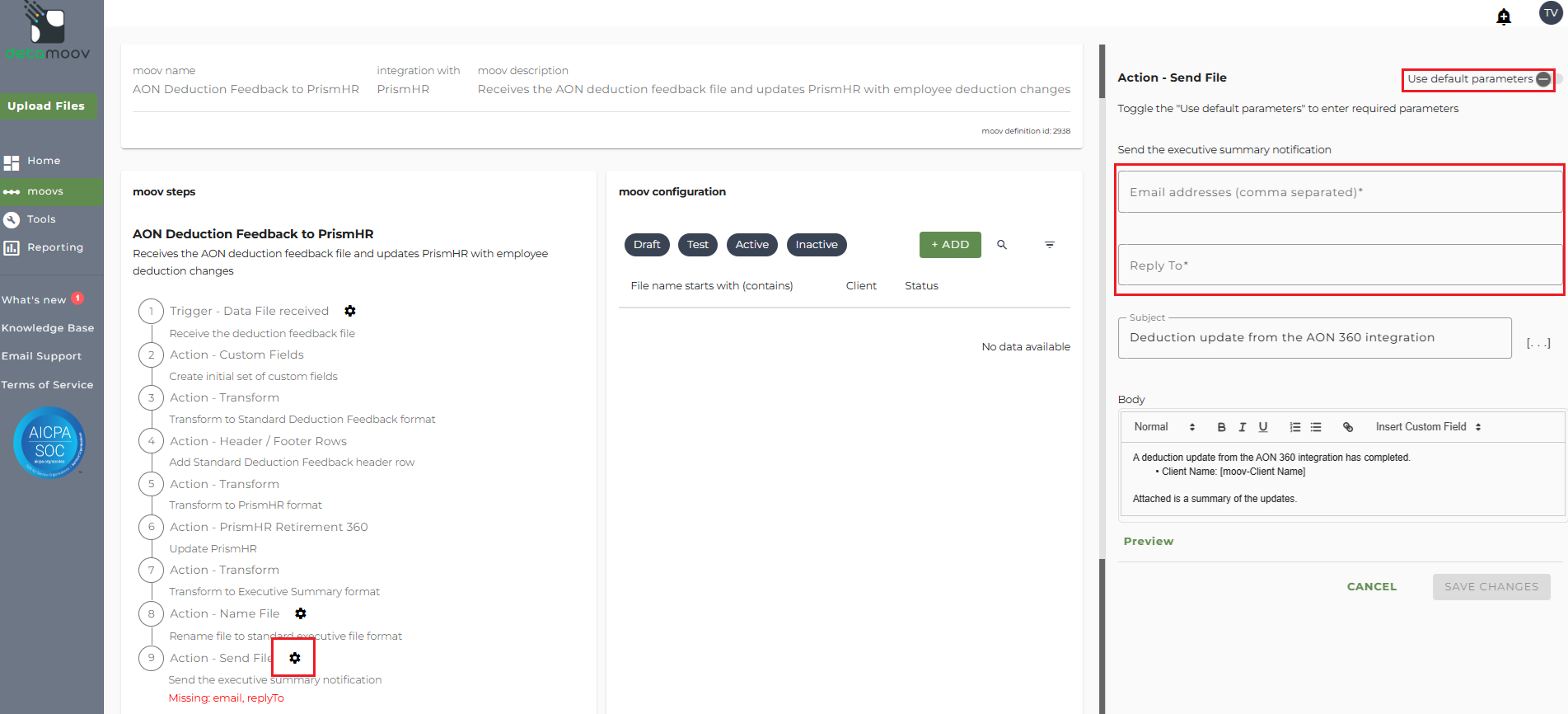The image size is (1568, 714).
Task: Click the Home dashboard icon
Action: click(11, 162)
